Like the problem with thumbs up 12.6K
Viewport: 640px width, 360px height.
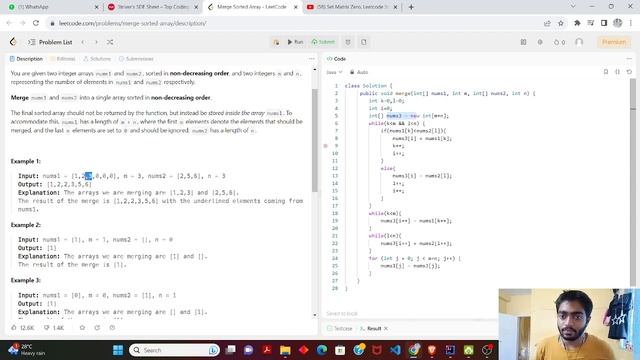22,328
